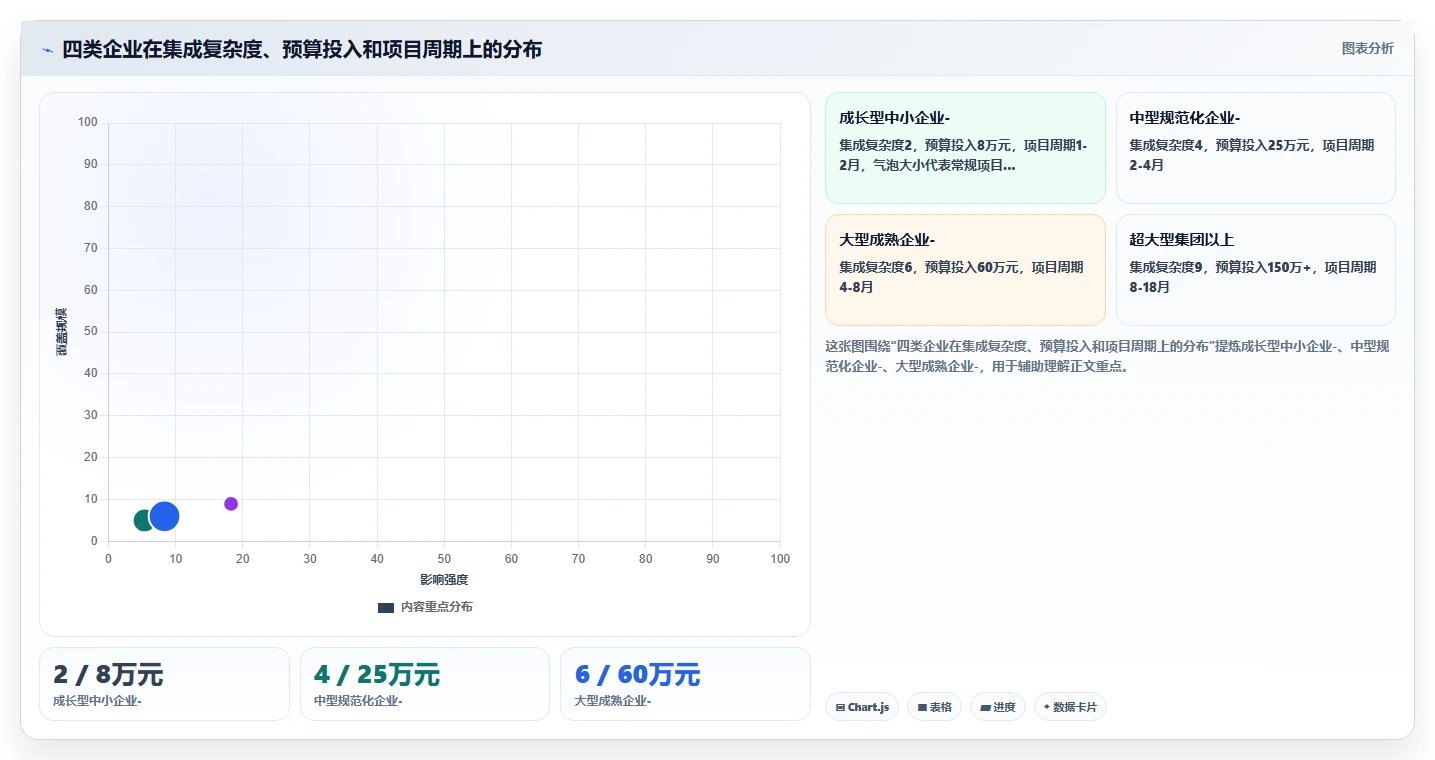The image size is (1435, 760).
Task: Click the Chart.js tag chip
Action: pyautogui.click(x=862, y=707)
